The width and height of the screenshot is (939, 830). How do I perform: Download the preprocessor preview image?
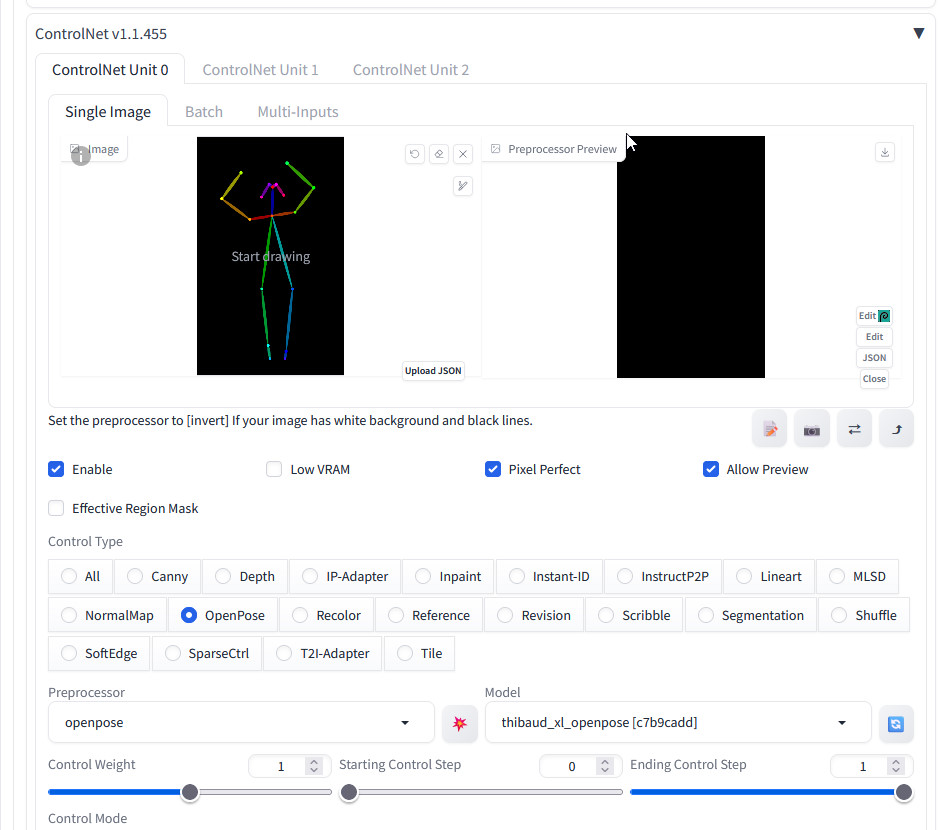click(x=885, y=152)
